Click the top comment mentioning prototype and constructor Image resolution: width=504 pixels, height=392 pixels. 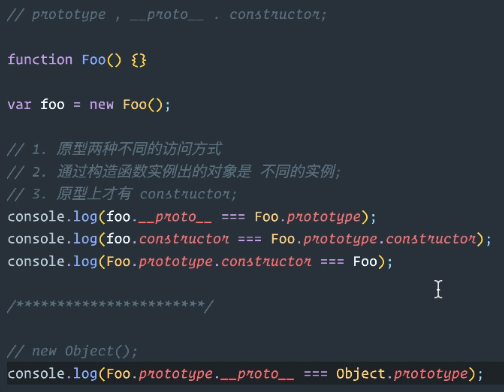(x=167, y=15)
